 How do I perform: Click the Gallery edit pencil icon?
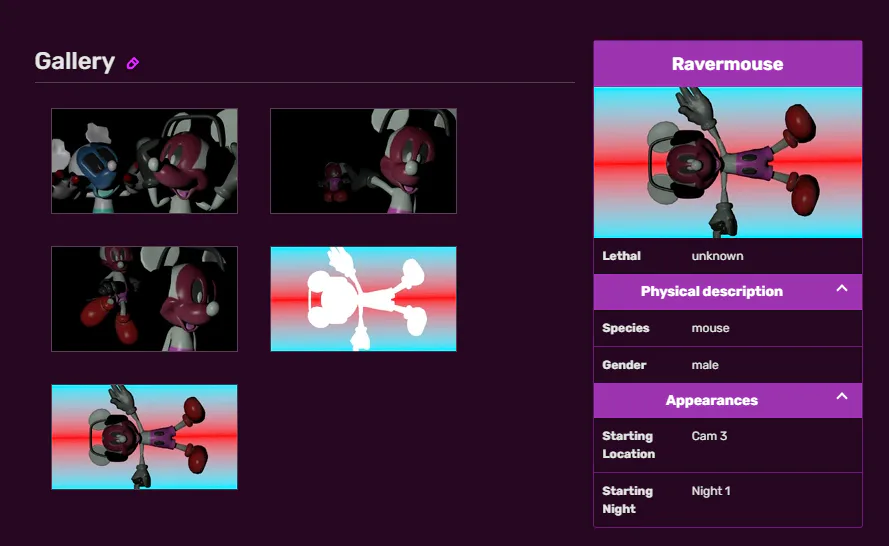click(x=133, y=63)
